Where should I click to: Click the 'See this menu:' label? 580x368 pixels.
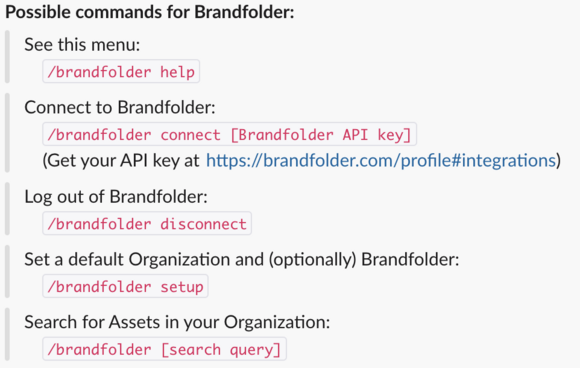(82, 45)
